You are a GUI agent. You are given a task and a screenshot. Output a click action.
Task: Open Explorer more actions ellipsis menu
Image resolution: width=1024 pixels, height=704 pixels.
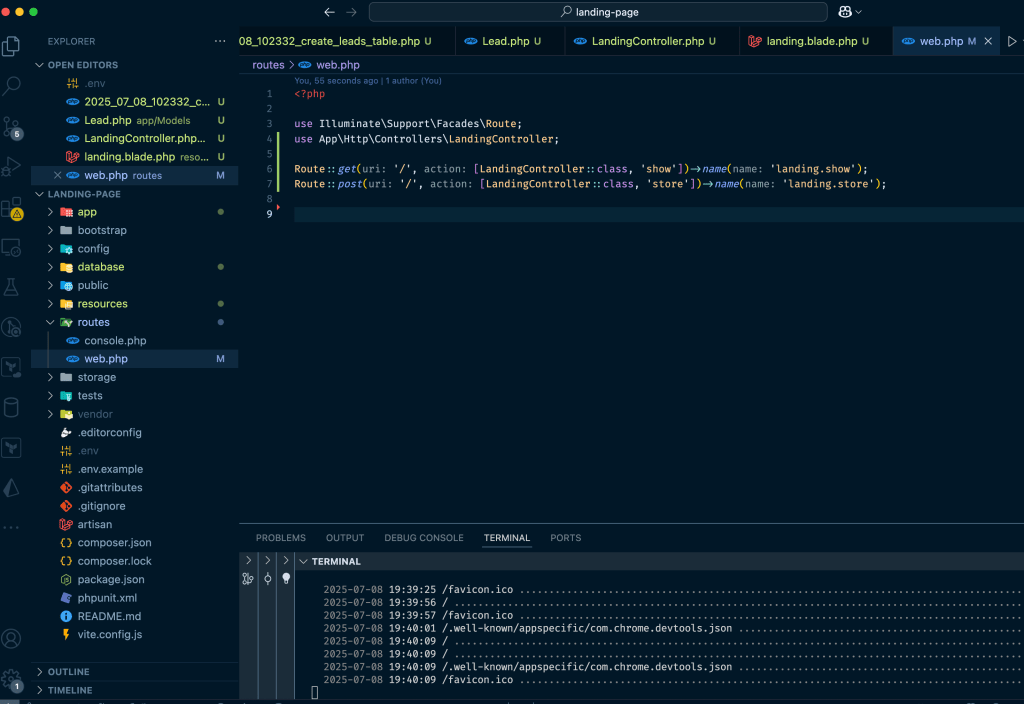[220, 41]
